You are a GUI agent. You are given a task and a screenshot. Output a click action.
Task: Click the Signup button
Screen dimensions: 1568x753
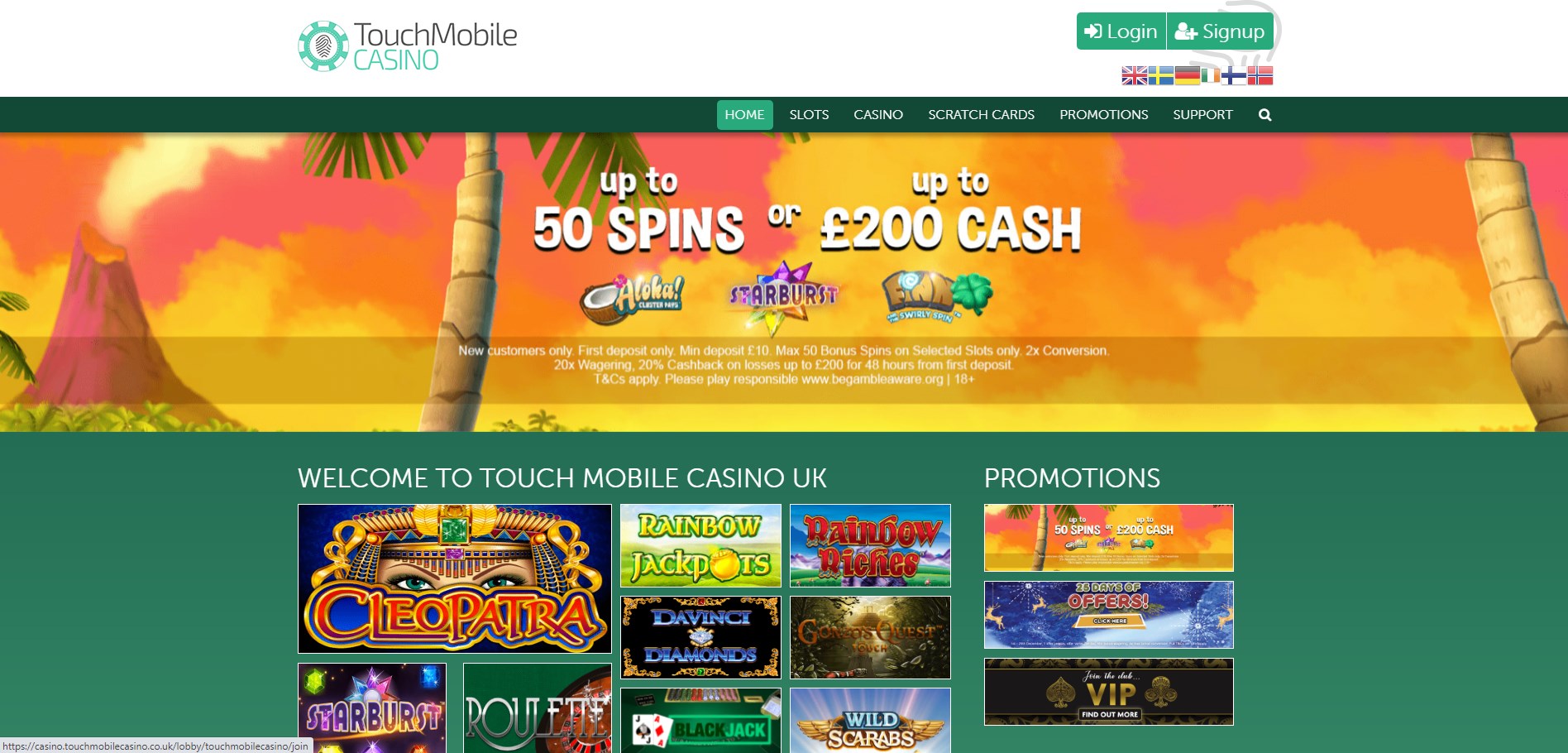coord(1220,31)
